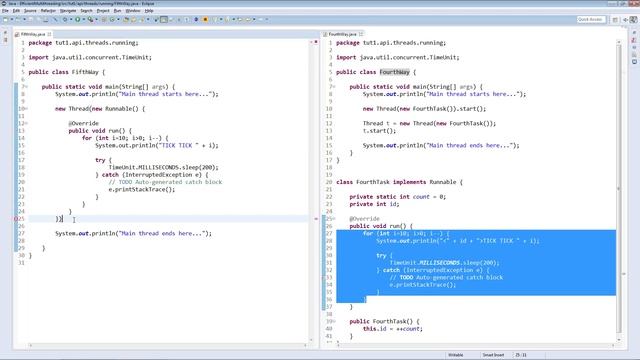Open the Run menu

pos(117,11)
